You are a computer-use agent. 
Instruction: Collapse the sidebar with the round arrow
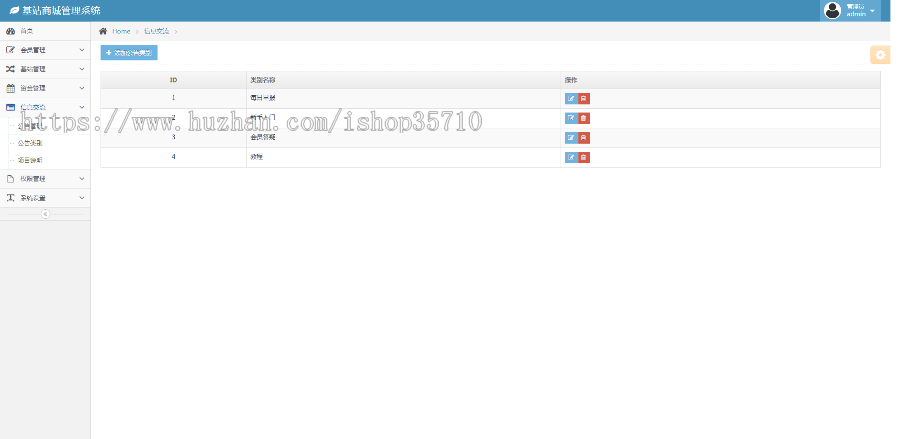tap(45, 214)
